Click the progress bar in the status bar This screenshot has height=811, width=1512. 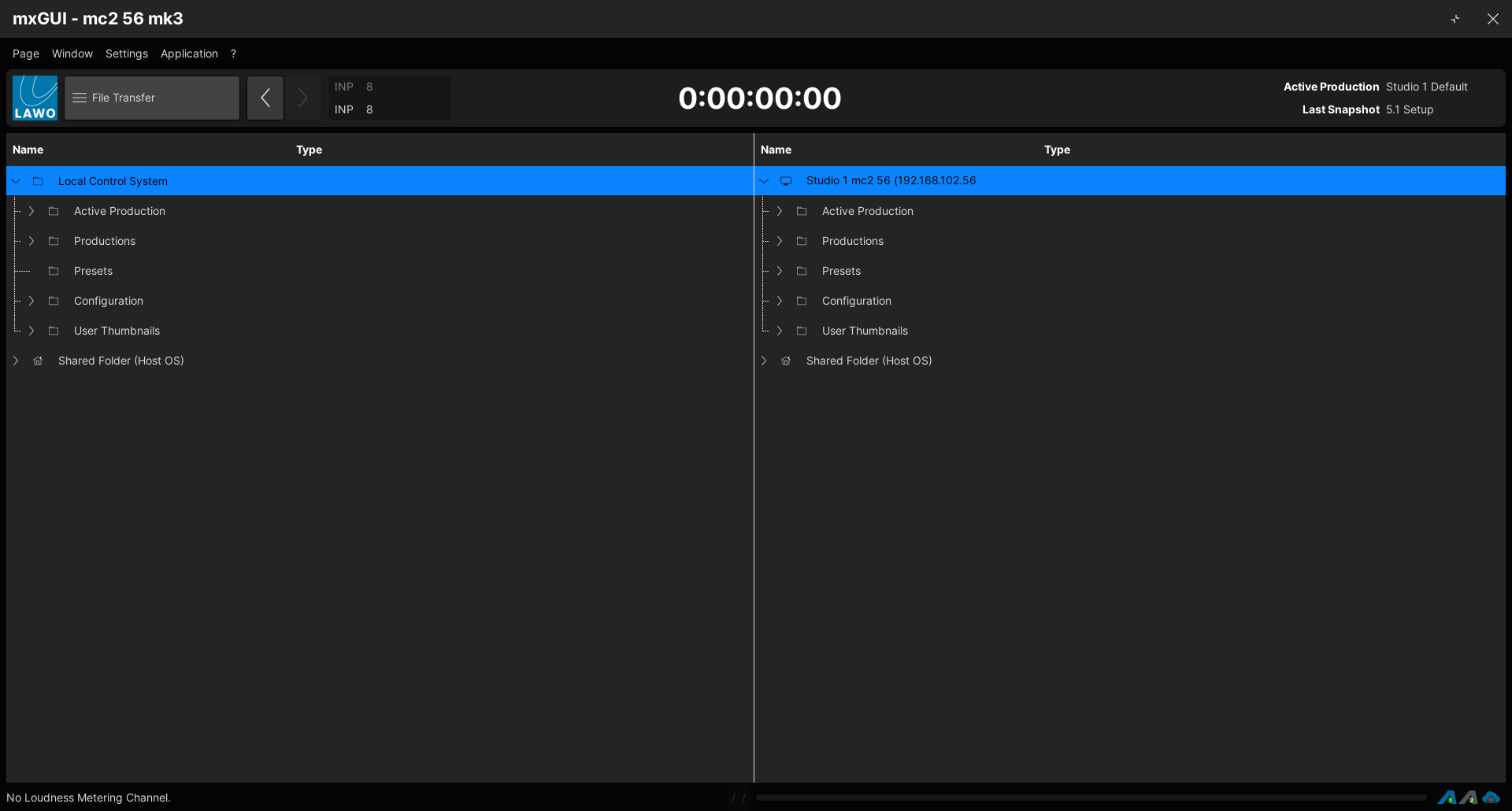tap(1091, 798)
